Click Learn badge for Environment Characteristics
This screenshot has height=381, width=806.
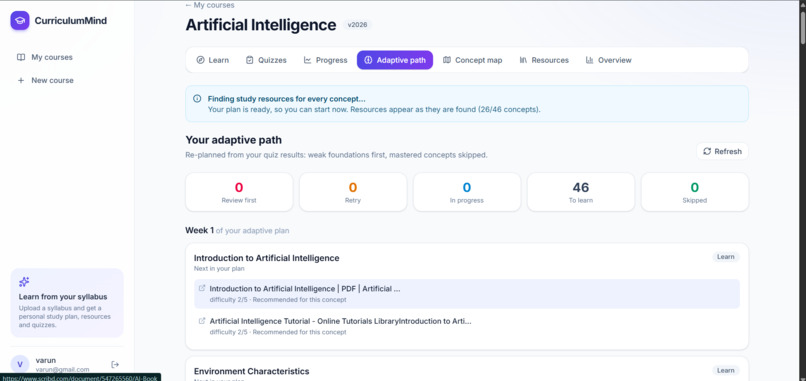coord(726,370)
